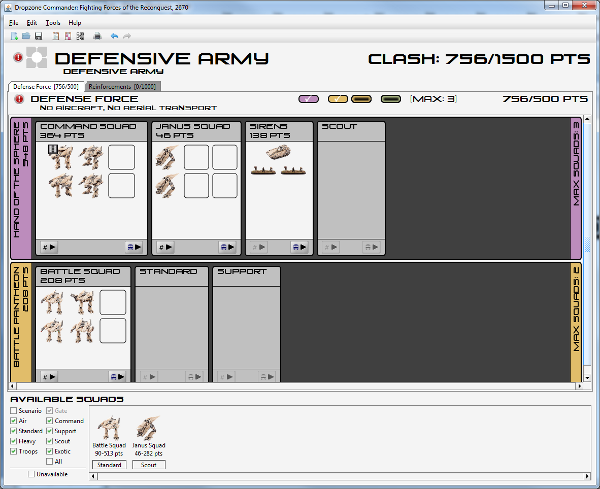Click the blue Undo arrow
Viewport: 600px width, 489px height.
pos(114,36)
